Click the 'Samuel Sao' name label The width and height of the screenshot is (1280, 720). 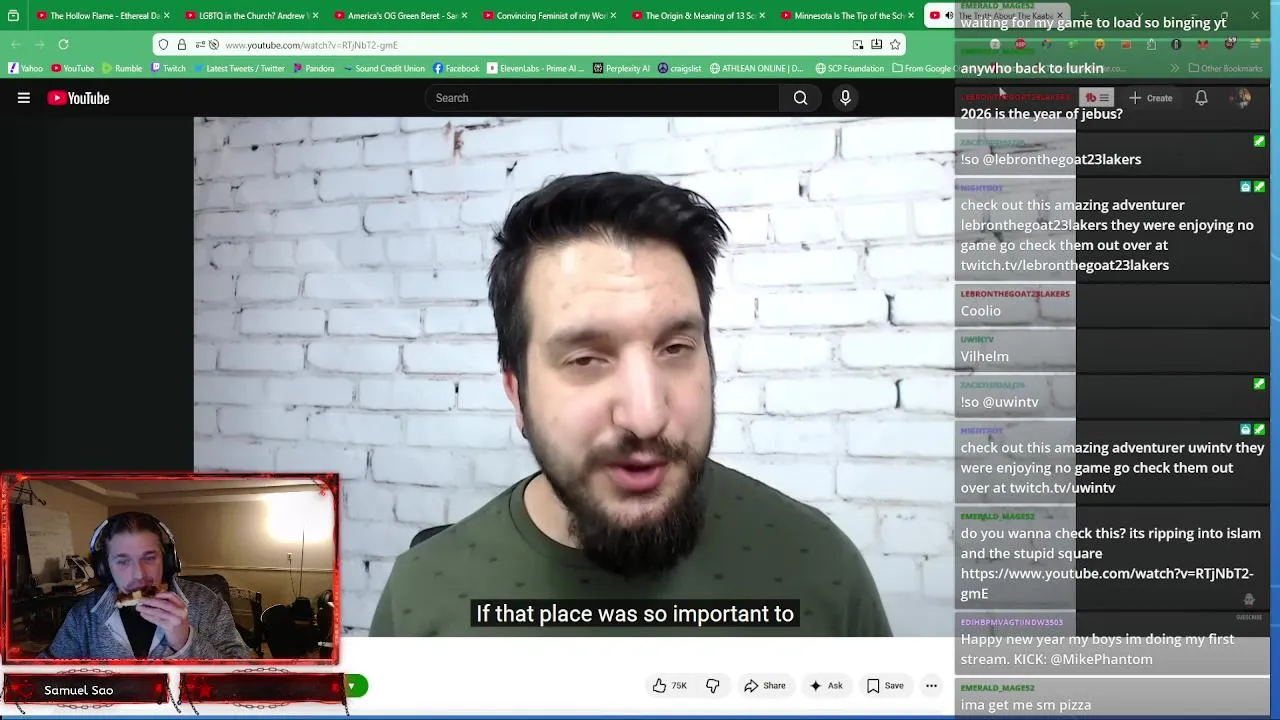78,690
